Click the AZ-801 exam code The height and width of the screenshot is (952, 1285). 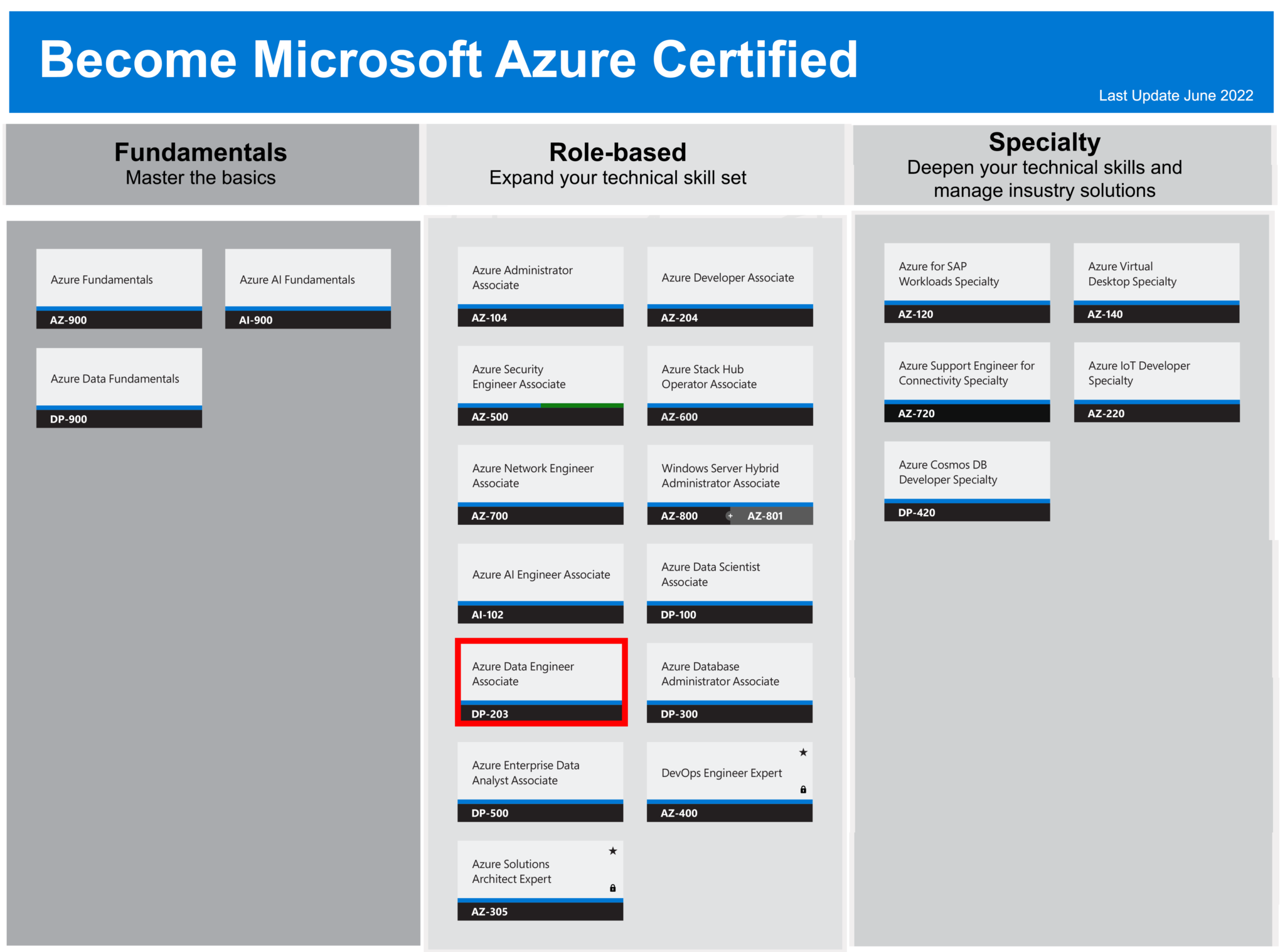click(765, 516)
